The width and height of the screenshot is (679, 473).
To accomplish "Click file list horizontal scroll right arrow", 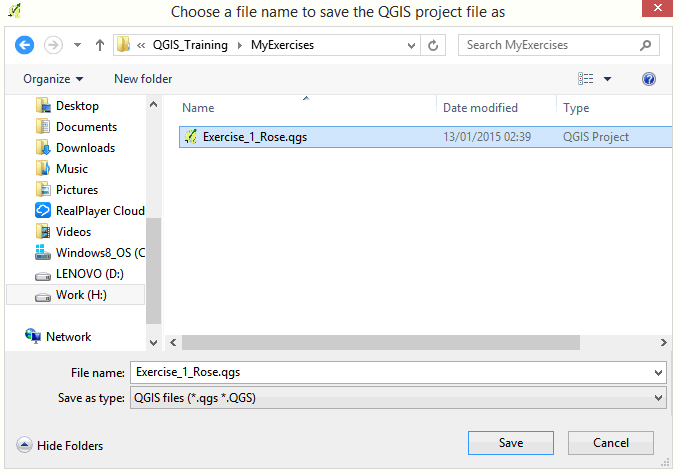I will [x=663, y=343].
